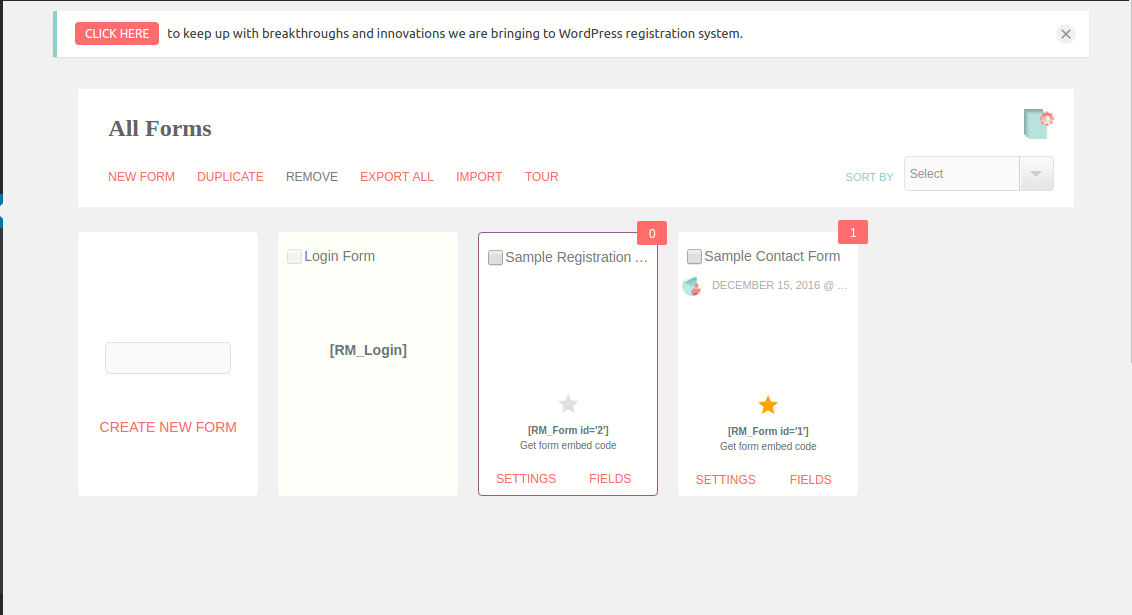Check the Login Form checkbox
Screen dimensions: 1132x615
(294, 256)
